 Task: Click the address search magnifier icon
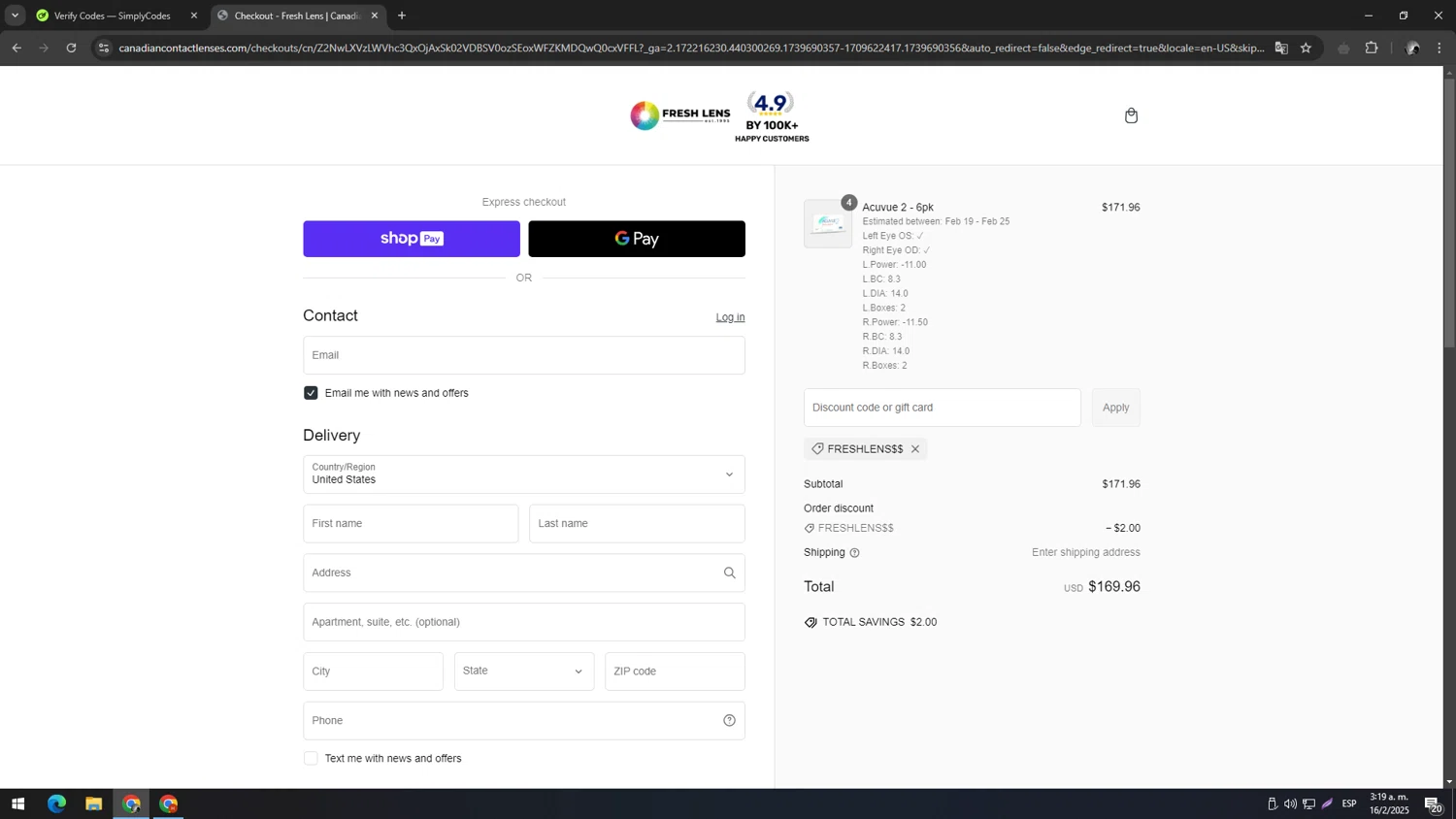tap(729, 573)
